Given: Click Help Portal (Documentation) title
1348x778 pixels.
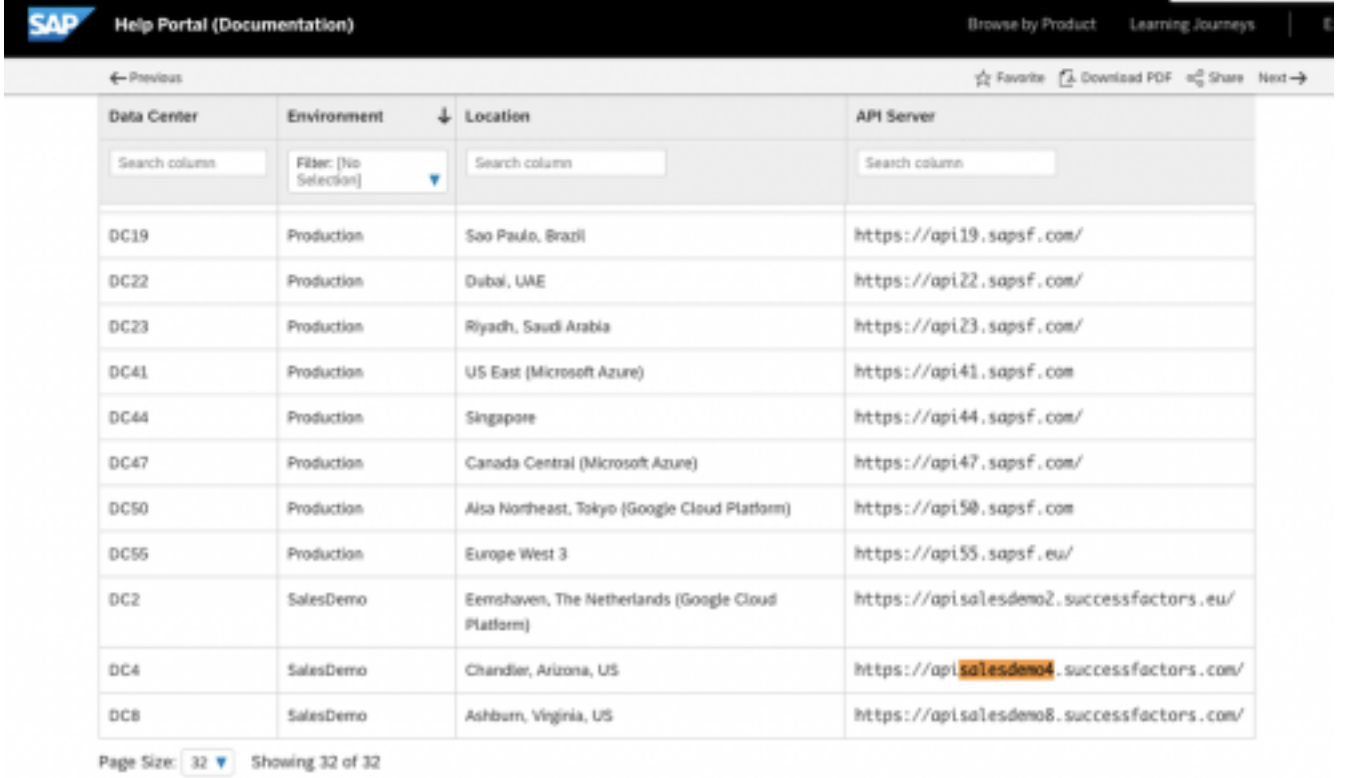Looking at the screenshot, I should click(x=234, y=23).
